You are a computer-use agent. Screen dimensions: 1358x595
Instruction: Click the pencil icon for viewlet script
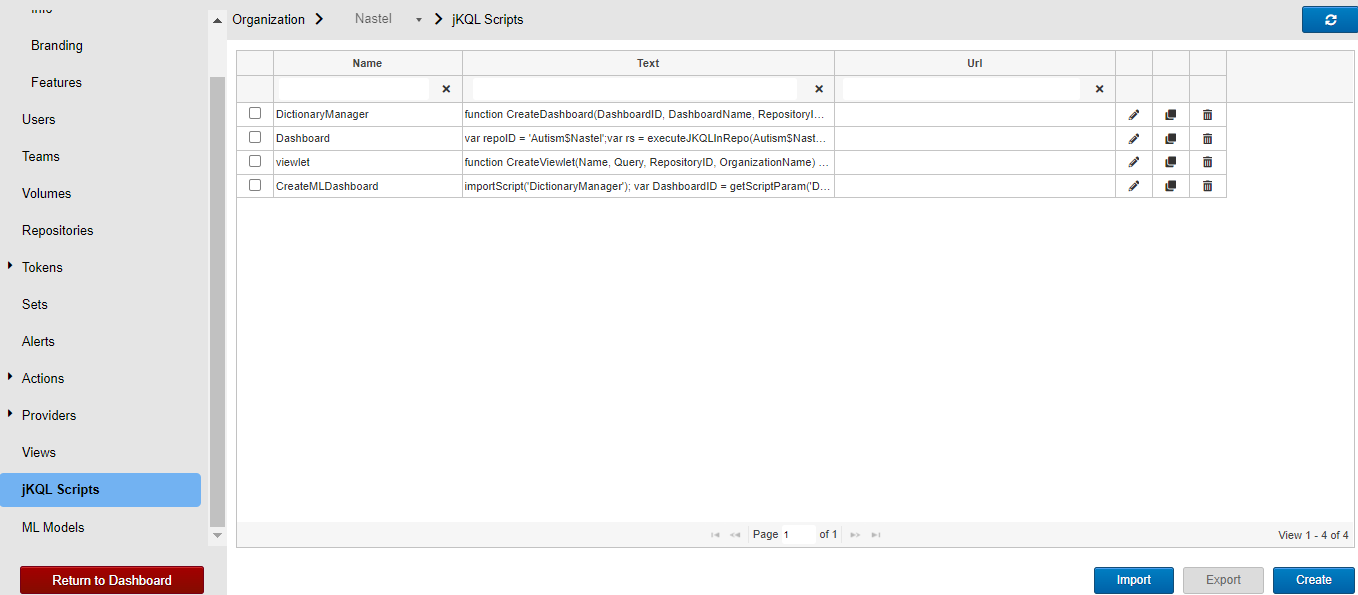[x=1133, y=162]
